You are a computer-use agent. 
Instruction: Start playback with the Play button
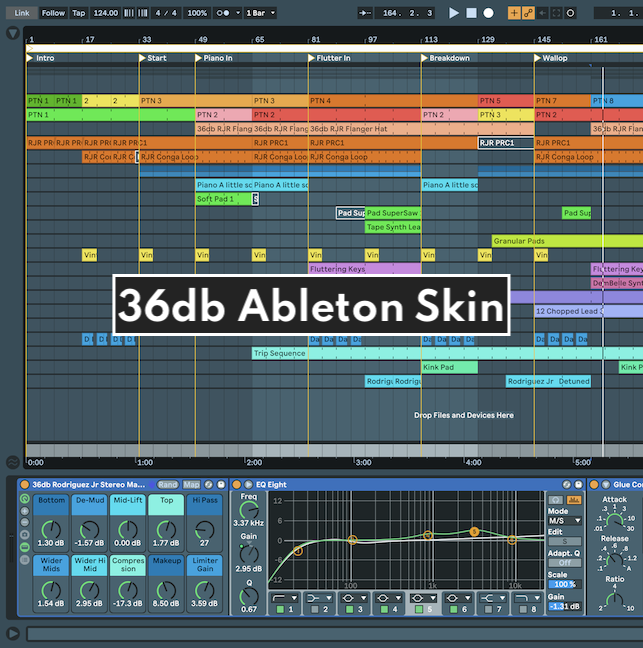[454, 13]
